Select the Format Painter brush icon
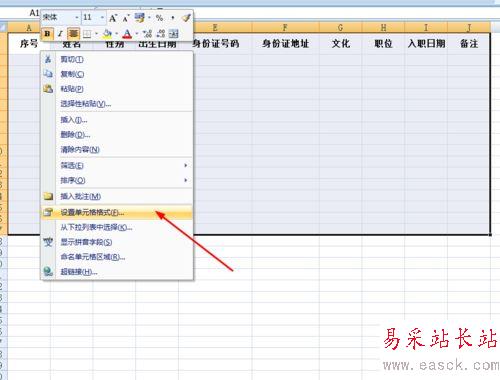Image resolution: width=500 pixels, height=380 pixels. (186, 18)
